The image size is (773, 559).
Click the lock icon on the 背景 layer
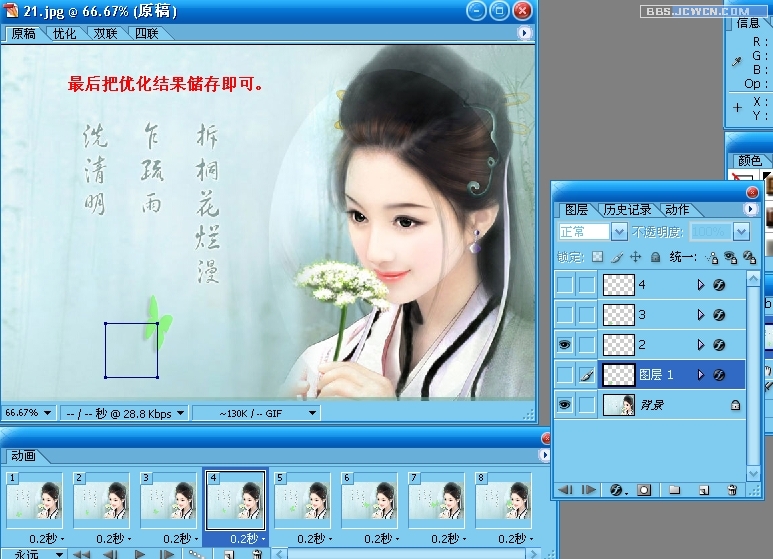735,405
